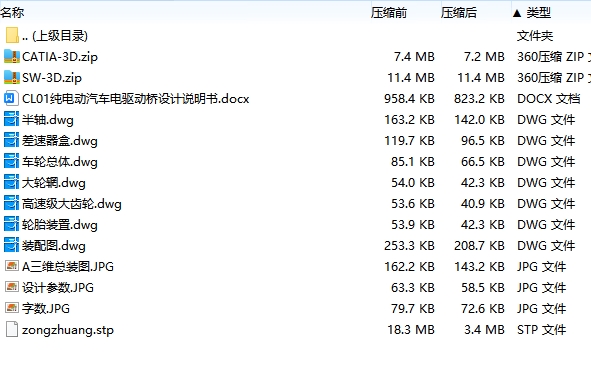Click the 253.3 KB size of 装配图.dwg

[409, 246]
